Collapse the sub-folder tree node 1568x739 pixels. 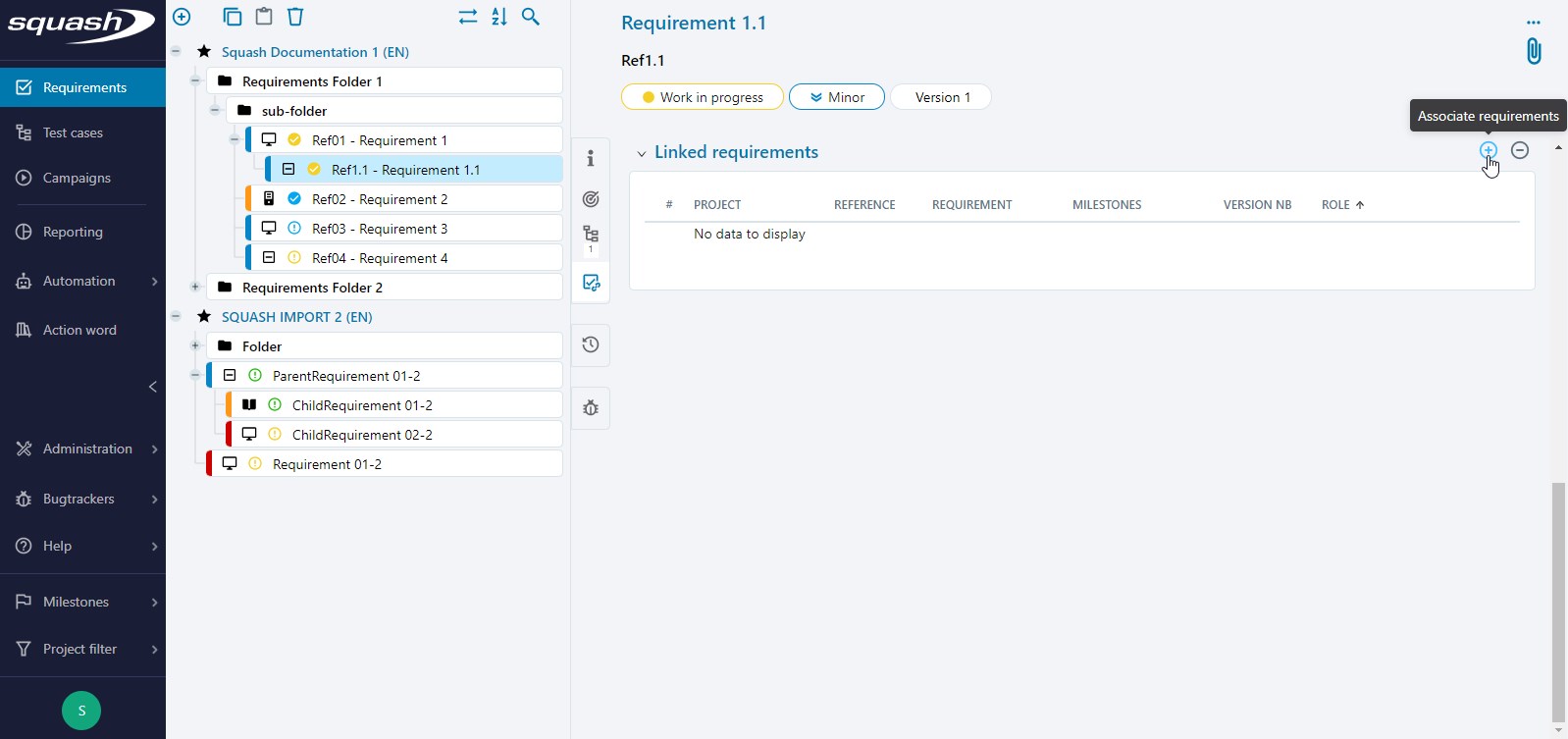[215, 111]
